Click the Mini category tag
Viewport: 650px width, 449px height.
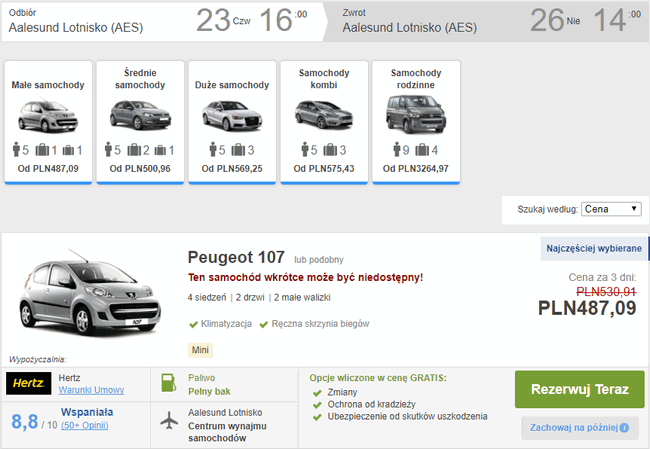(200, 350)
